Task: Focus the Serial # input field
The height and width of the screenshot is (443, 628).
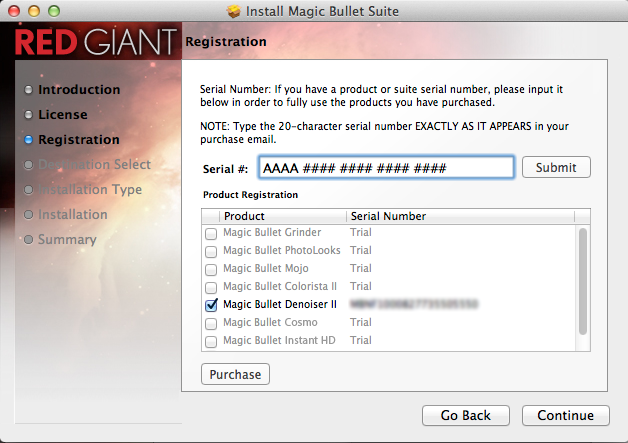Action: pyautogui.click(x=386, y=167)
